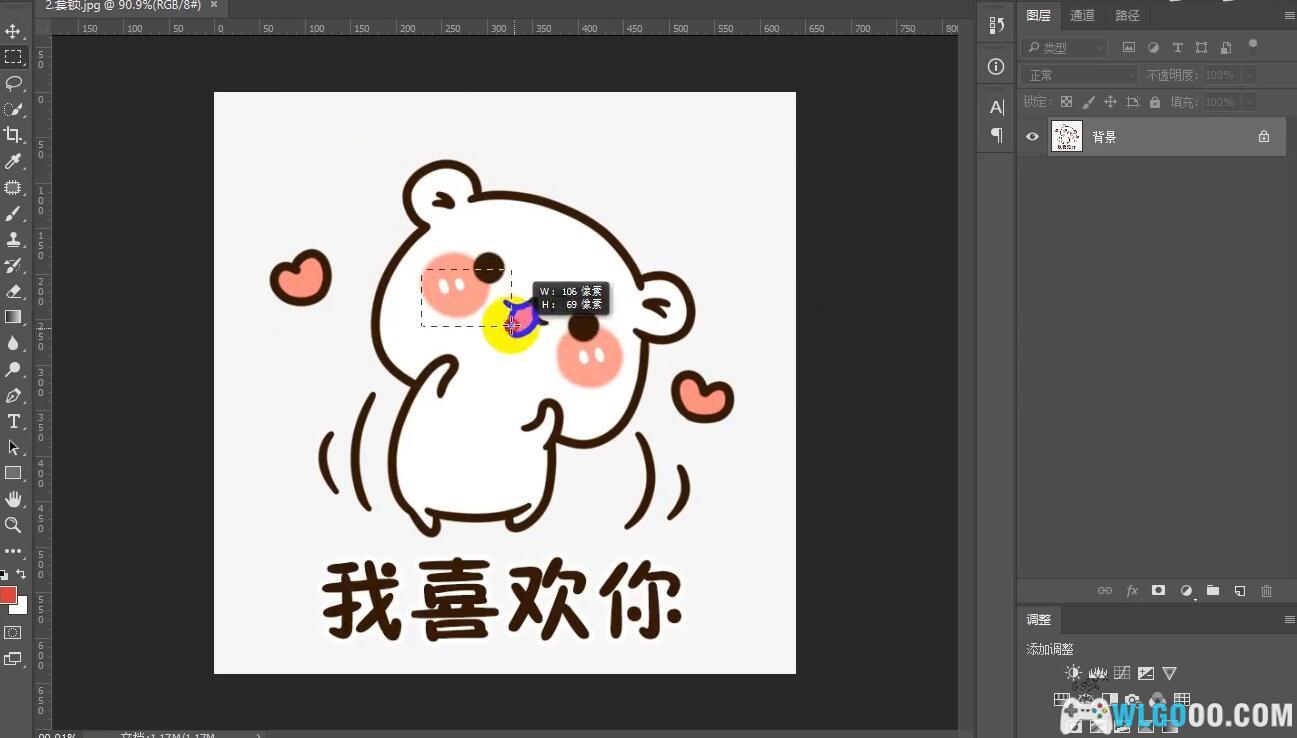Select the Hand tool
The width and height of the screenshot is (1297, 738).
[x=13, y=498]
